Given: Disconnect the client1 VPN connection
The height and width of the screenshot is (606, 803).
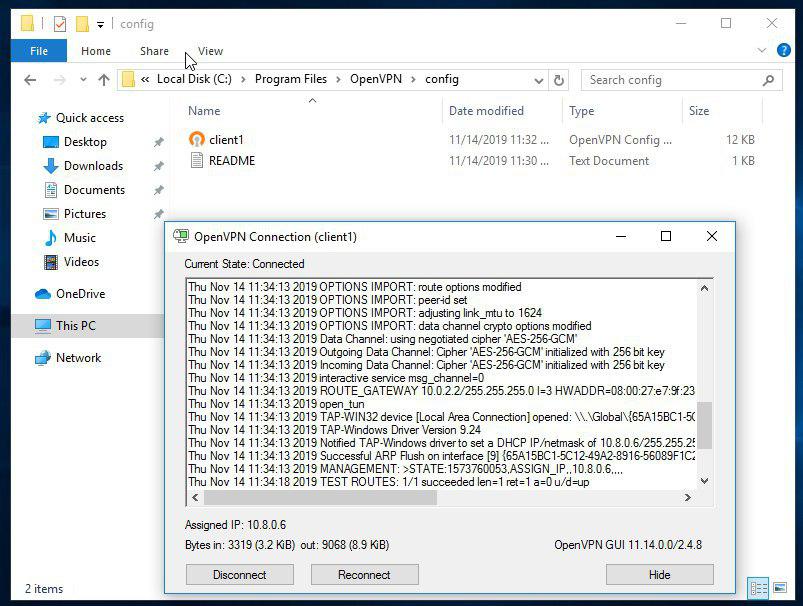Looking at the screenshot, I should click(239, 574).
